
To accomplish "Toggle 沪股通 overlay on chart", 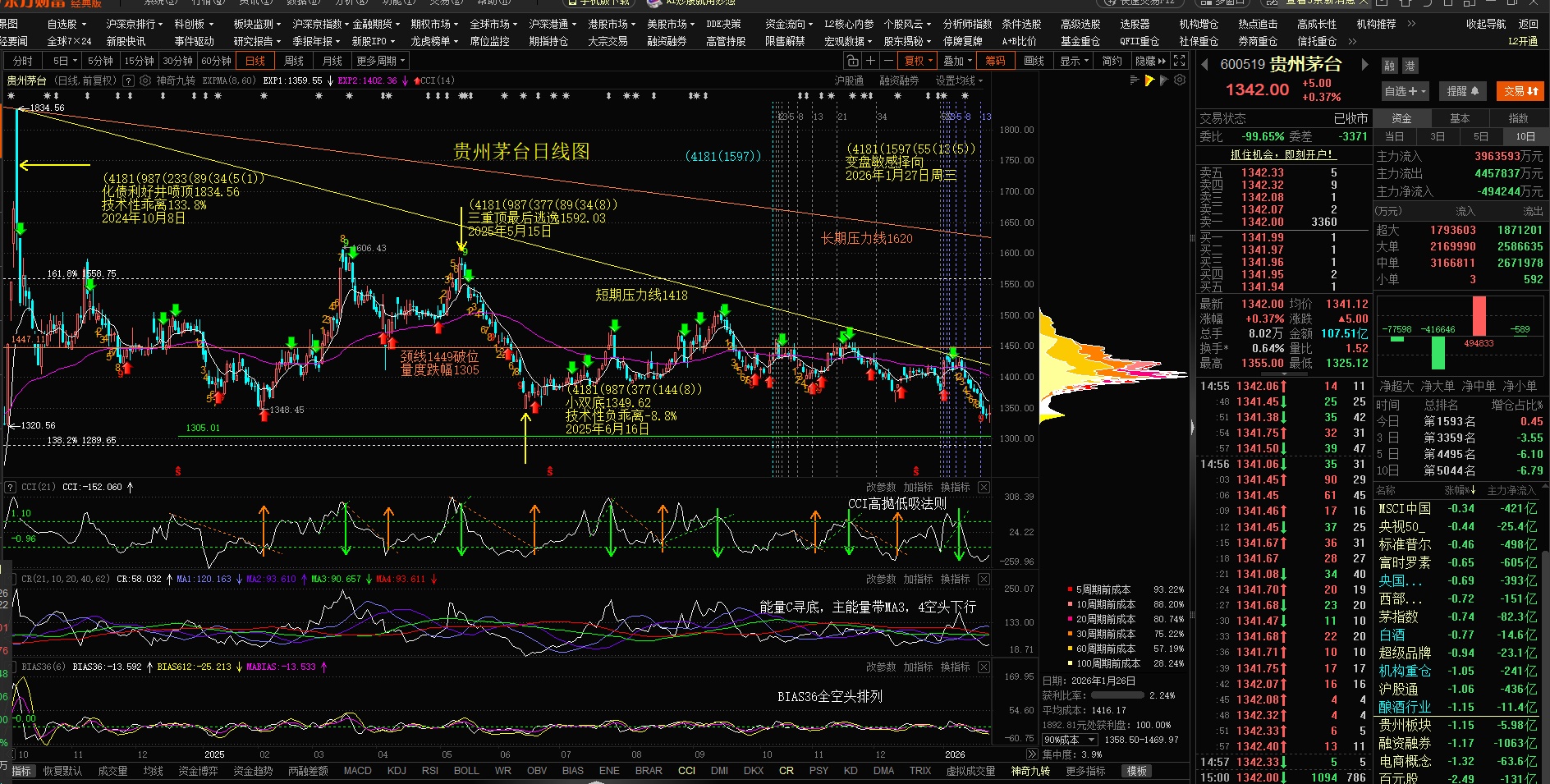I will pos(849,80).
